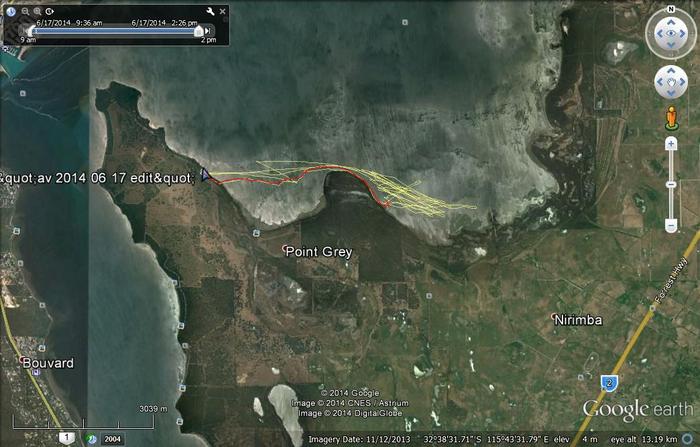The width and height of the screenshot is (700, 447).
Task: Click the zoom in plus button
Action: tap(670, 144)
